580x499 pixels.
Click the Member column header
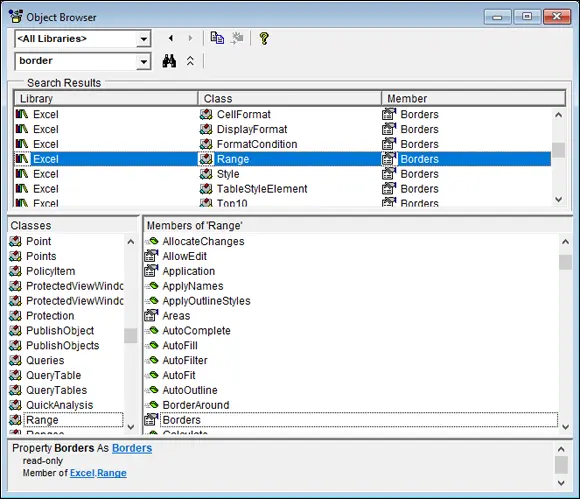pyautogui.click(x=473, y=98)
